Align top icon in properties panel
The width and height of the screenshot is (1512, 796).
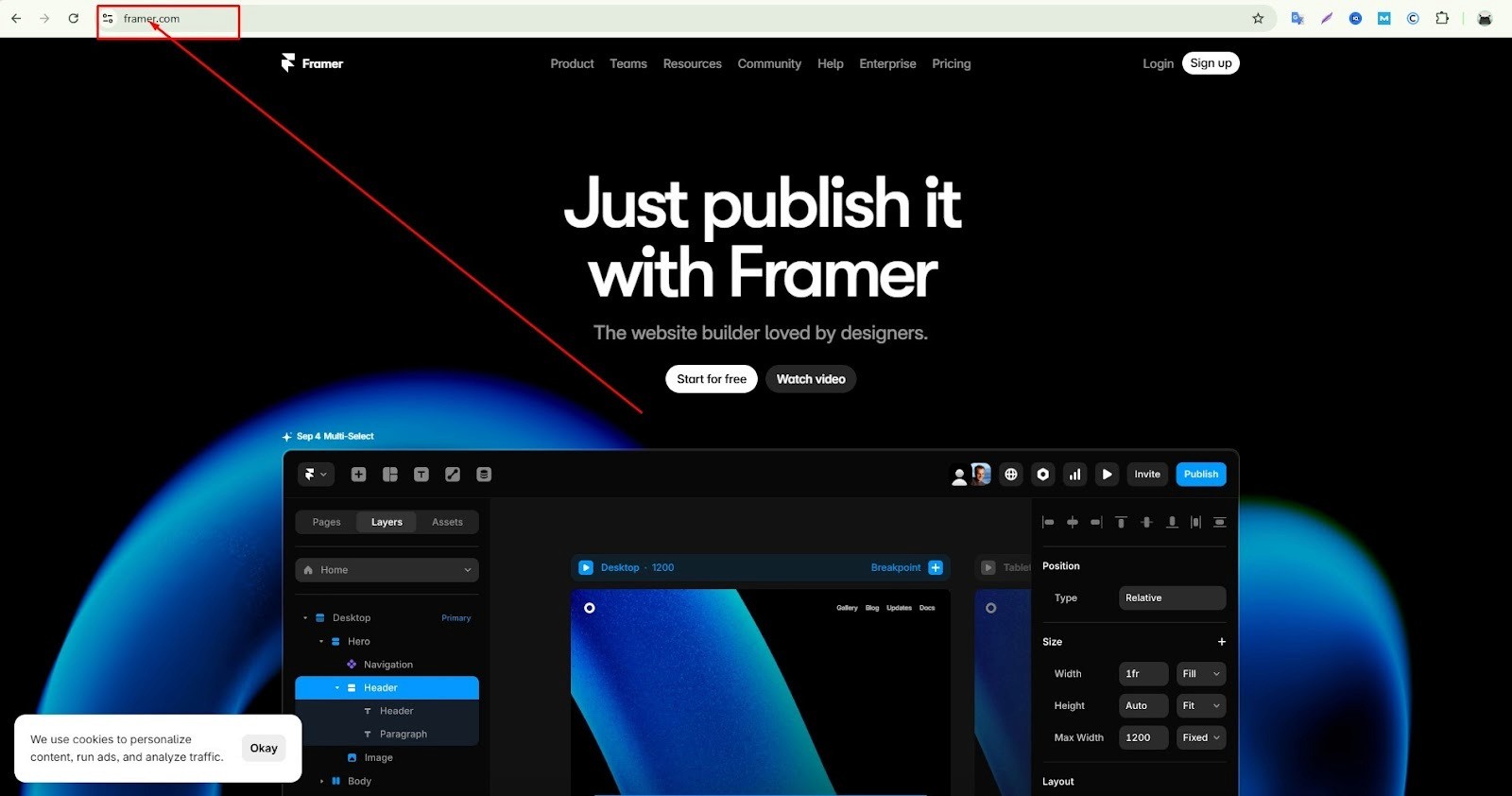1122,522
